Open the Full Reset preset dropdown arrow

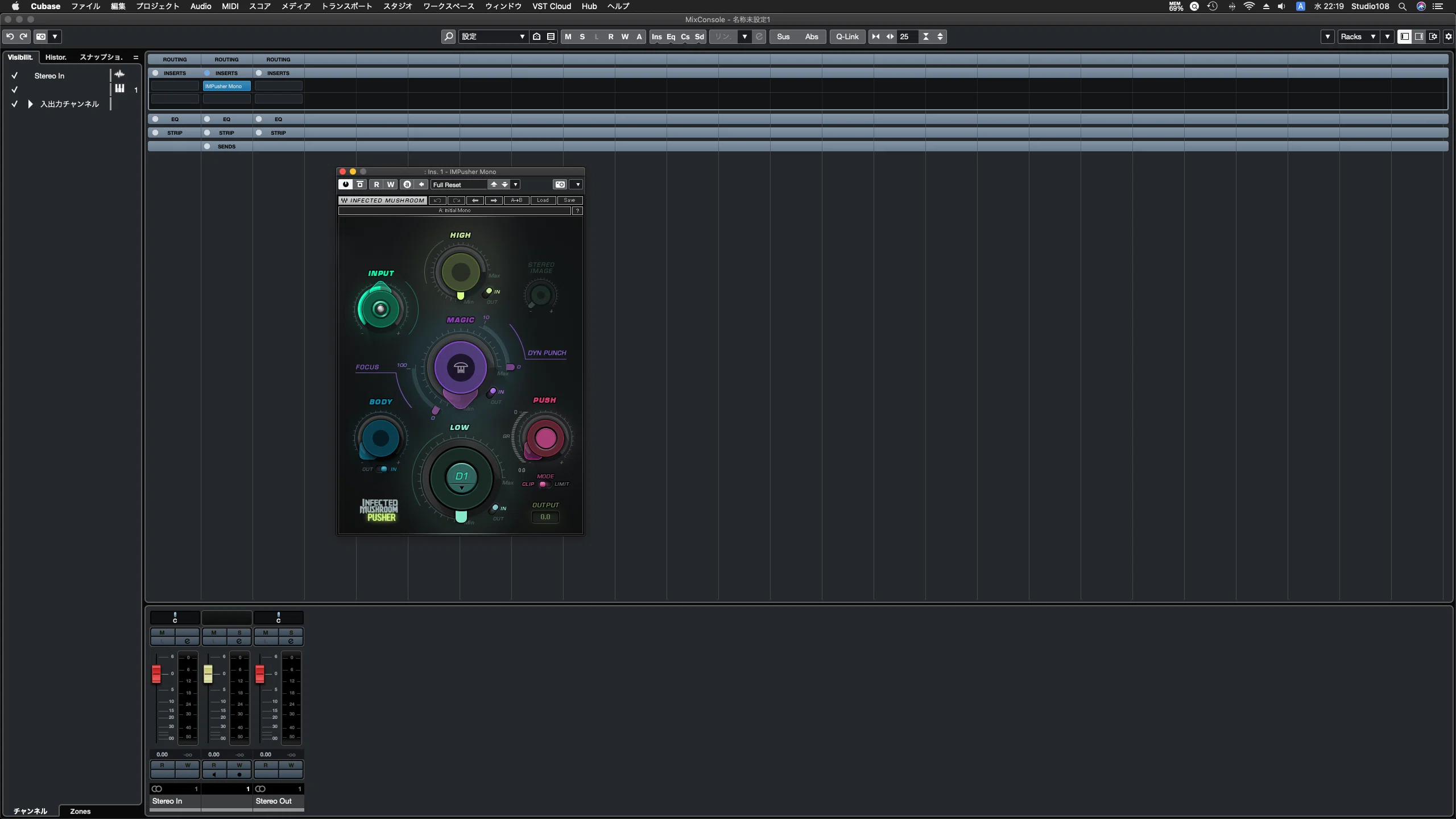515,184
